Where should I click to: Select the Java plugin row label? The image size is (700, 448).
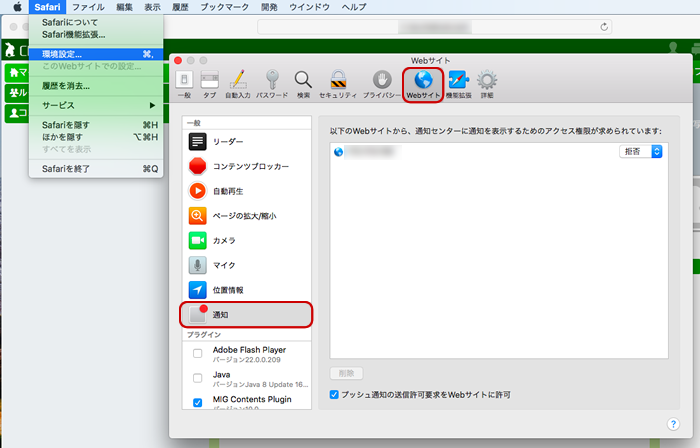221,375
